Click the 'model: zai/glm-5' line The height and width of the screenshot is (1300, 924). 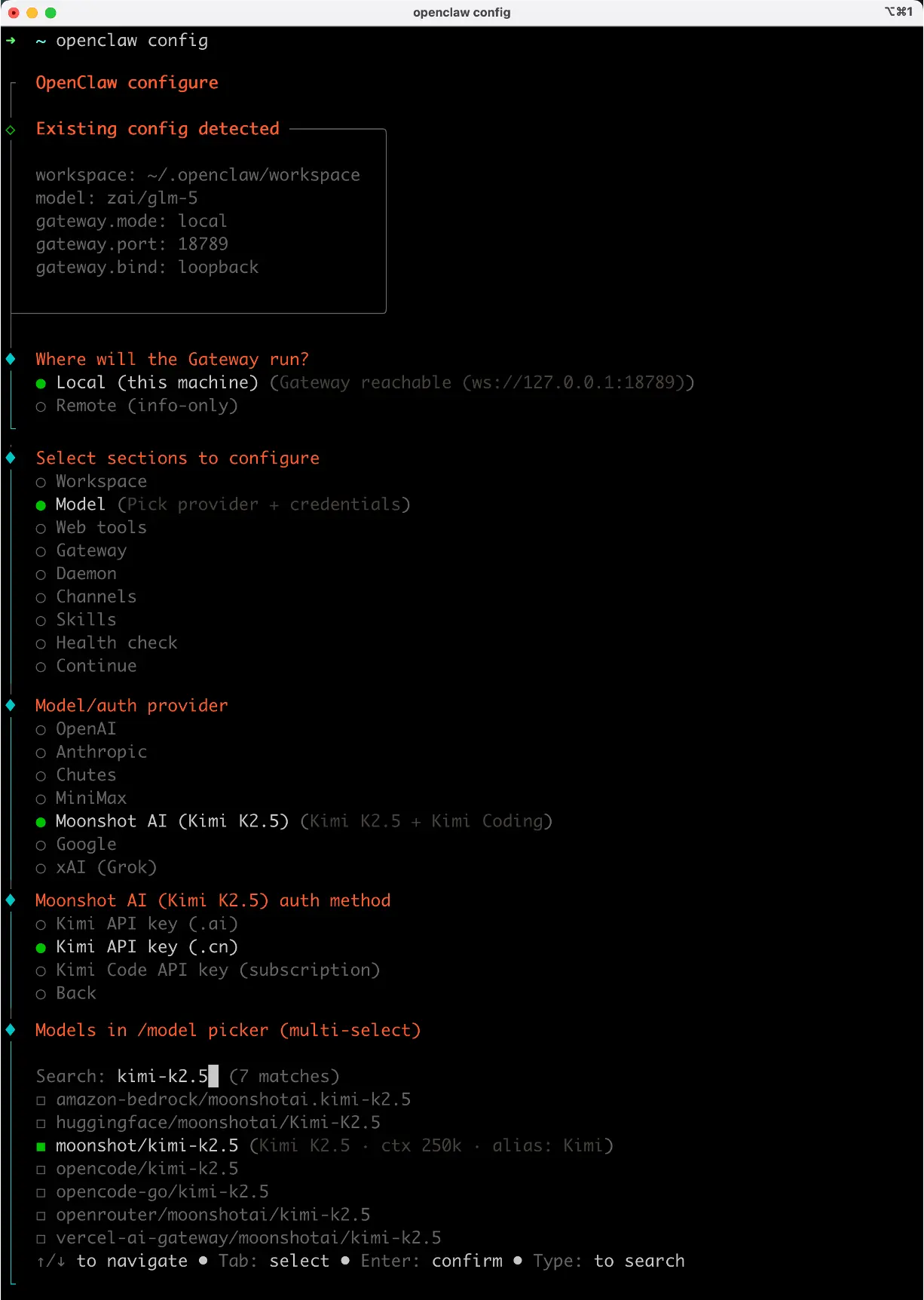click(x=116, y=198)
